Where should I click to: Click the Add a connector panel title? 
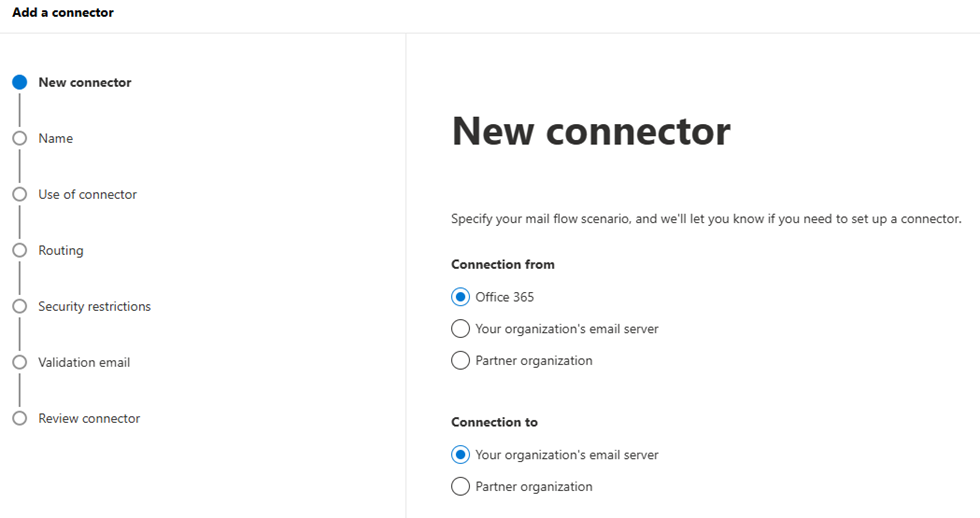tap(63, 13)
